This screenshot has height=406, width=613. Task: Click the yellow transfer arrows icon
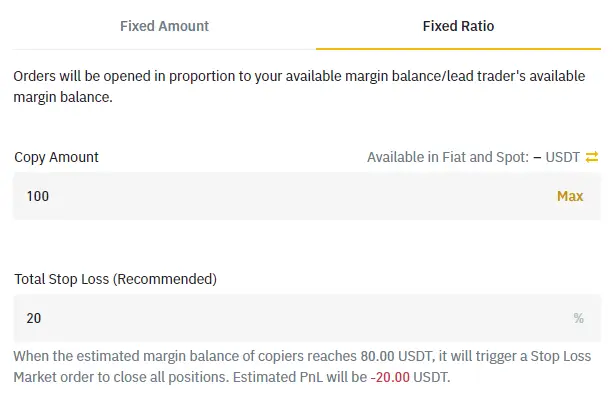pos(592,157)
